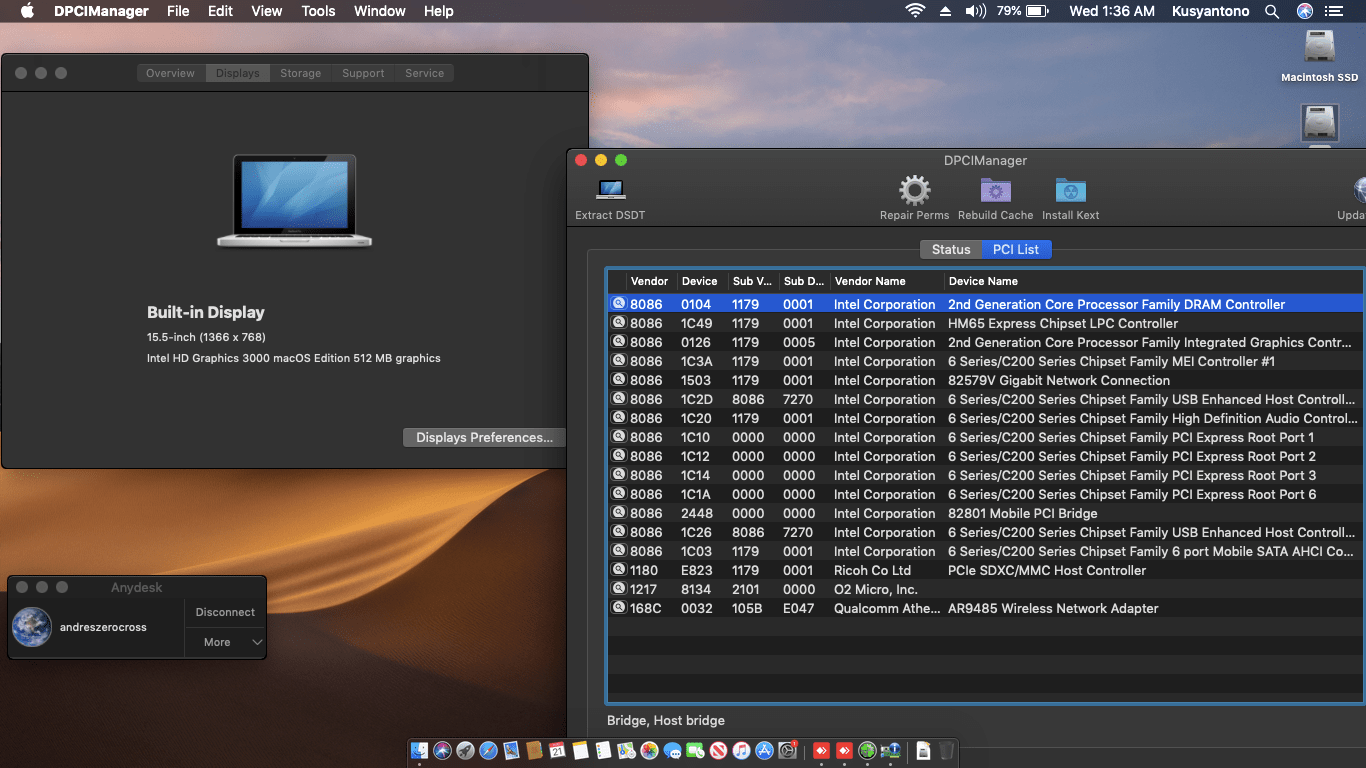Open Spotlight search in the menu bar
Viewport: 1366px width, 768px height.
(1272, 11)
